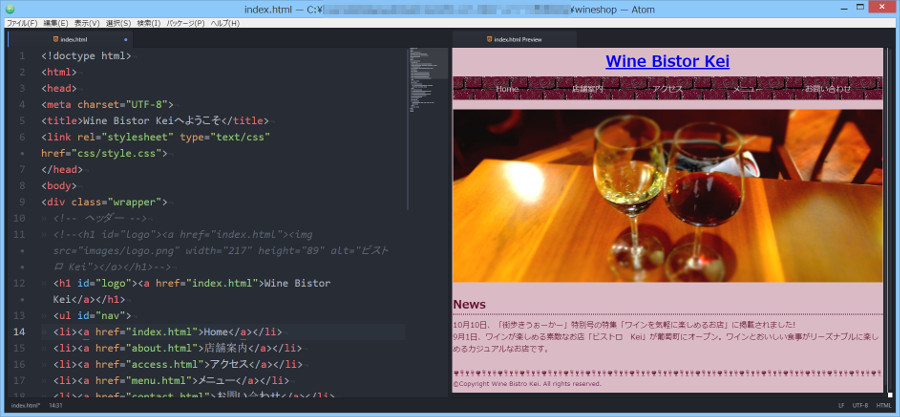The width and height of the screenshot is (900, 417).
Task: Open the 編集(E) menu
Action: click(56, 22)
